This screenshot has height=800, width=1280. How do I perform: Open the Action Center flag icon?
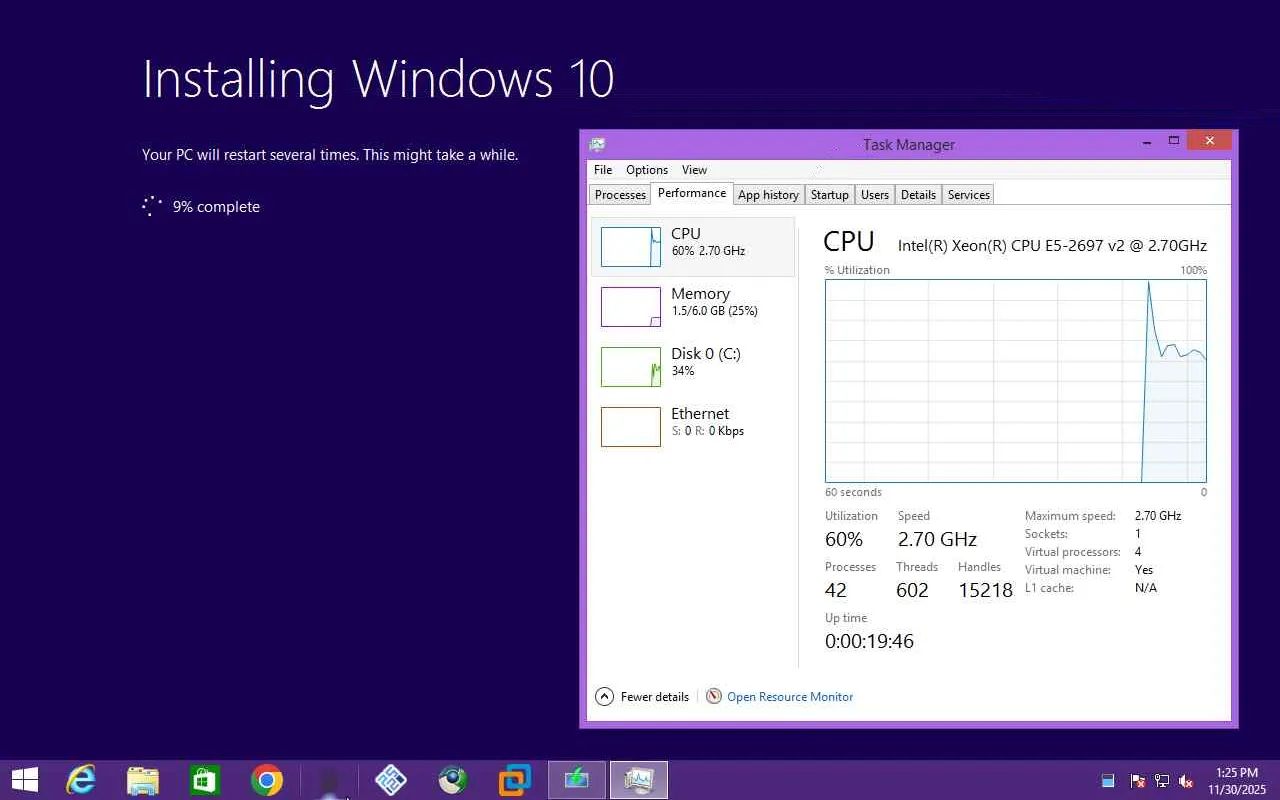click(x=1137, y=781)
